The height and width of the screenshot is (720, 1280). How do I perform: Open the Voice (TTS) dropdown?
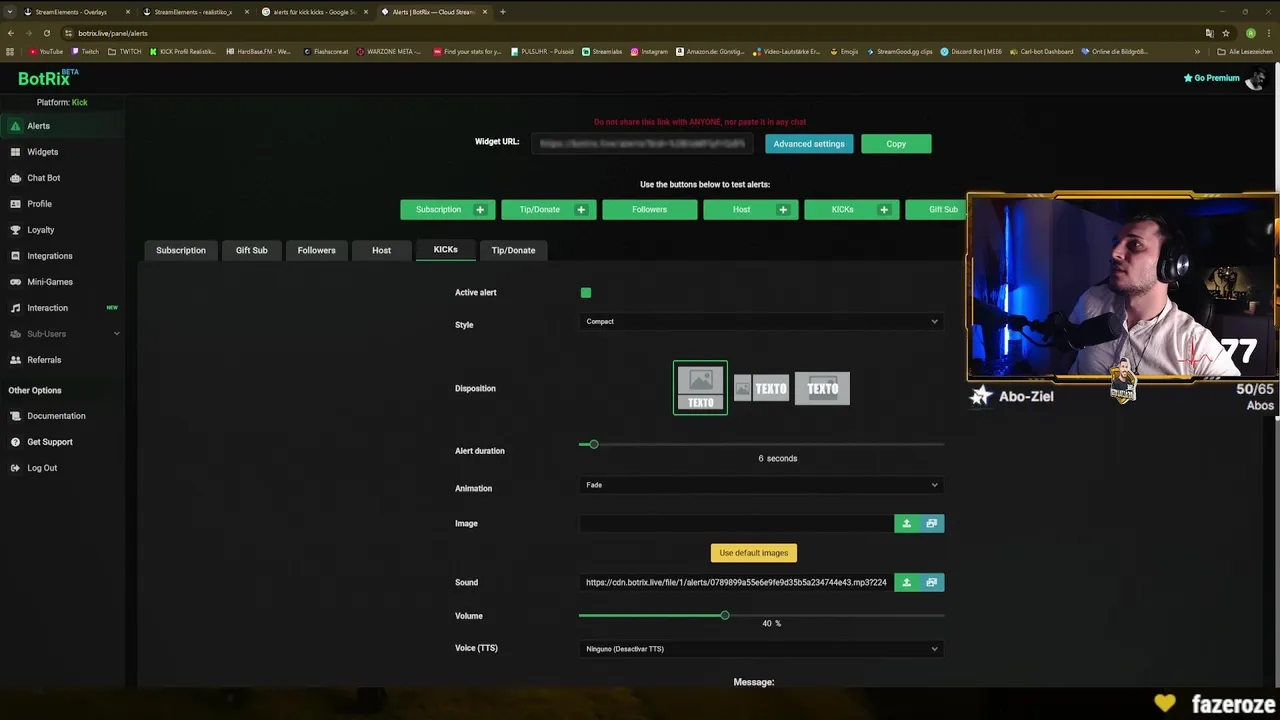click(762, 649)
